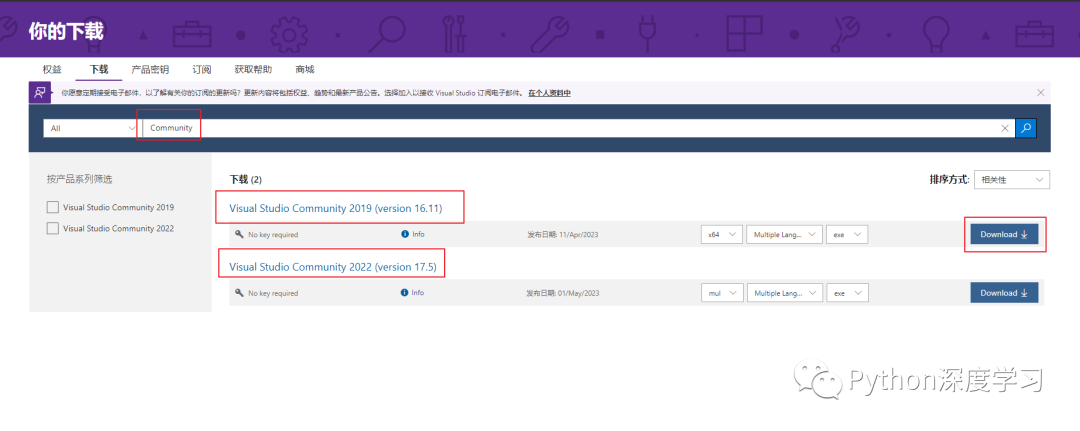This screenshot has height=431, width=1080.
Task: Check Visual Studio Community 2019 filter
Action: (52, 207)
